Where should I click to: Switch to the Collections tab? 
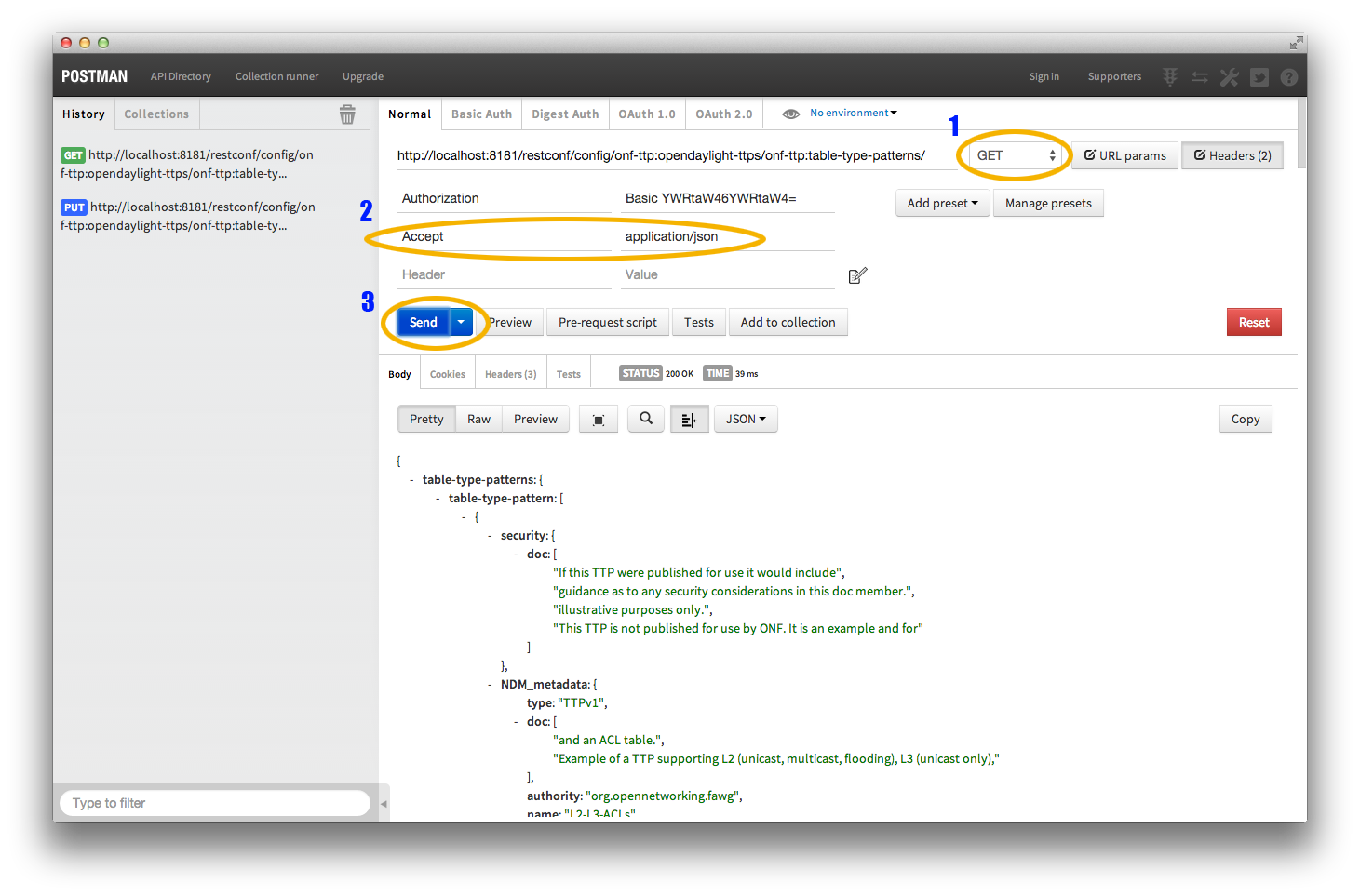156,114
